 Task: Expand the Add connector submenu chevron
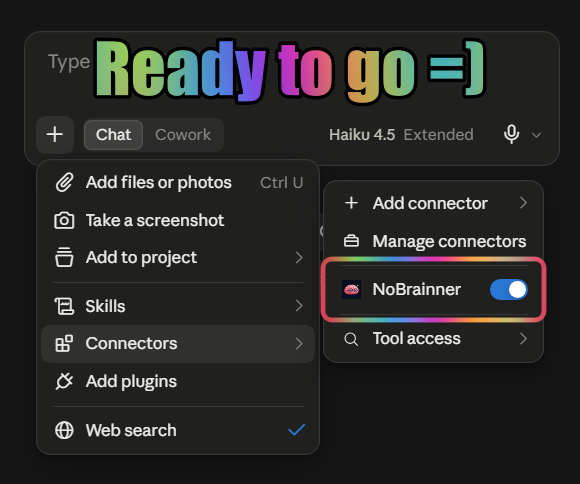click(523, 203)
